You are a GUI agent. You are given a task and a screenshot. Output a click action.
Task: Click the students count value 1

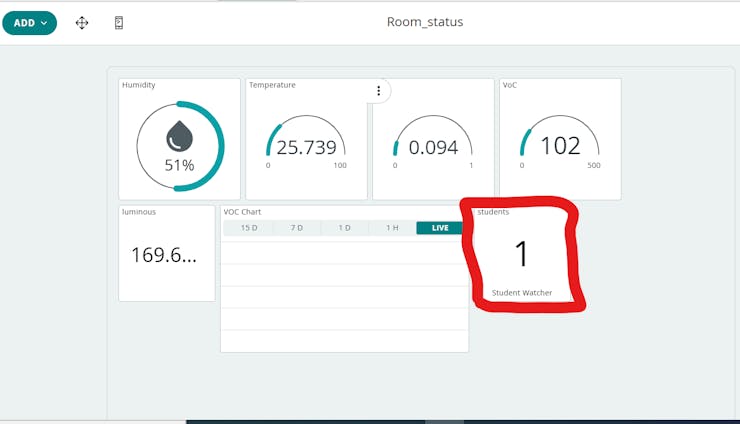(521, 254)
